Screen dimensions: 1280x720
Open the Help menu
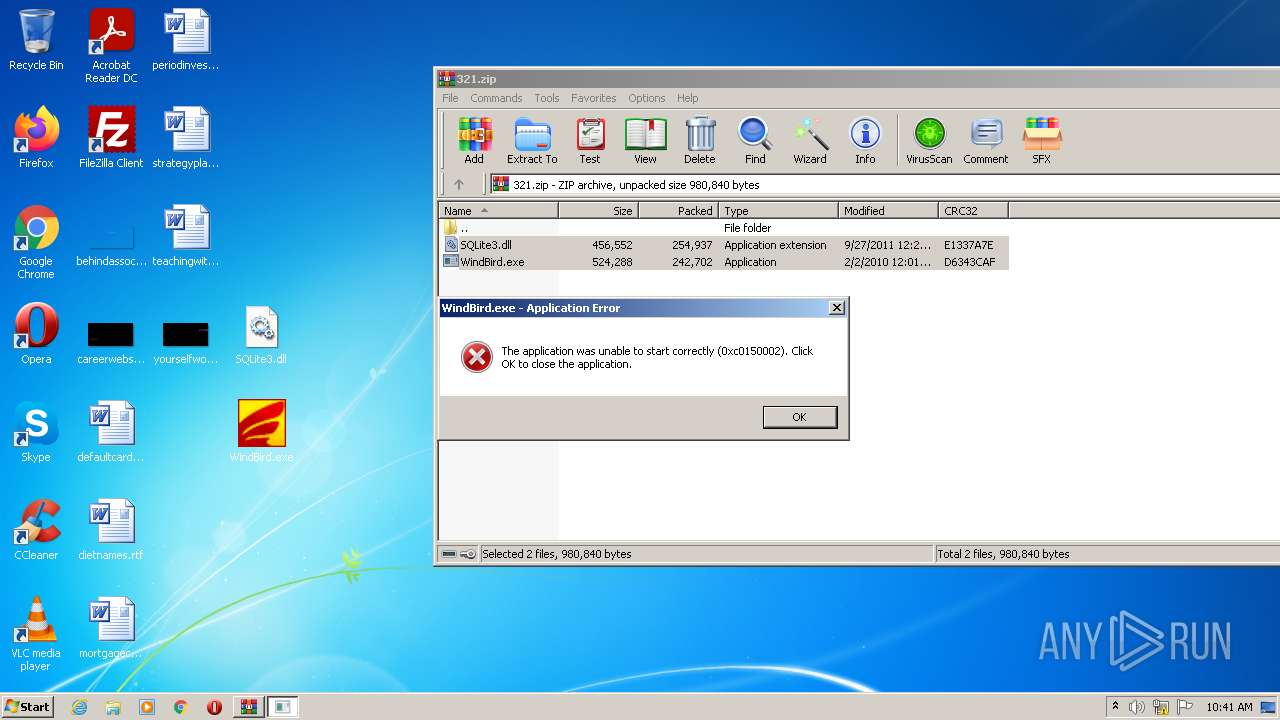pos(687,98)
